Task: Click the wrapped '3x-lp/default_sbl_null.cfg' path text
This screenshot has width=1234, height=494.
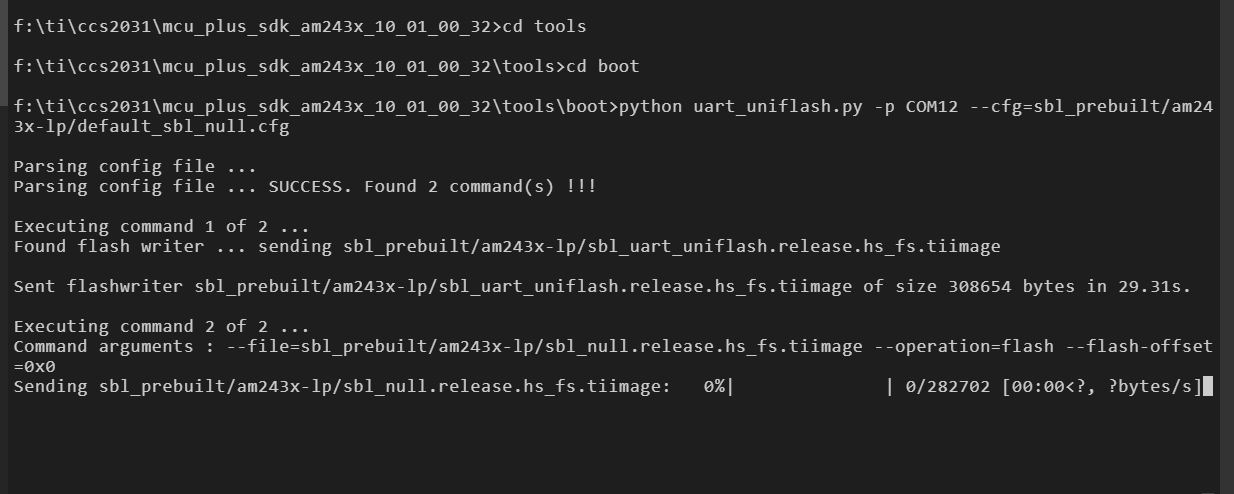Action: click(x=152, y=127)
